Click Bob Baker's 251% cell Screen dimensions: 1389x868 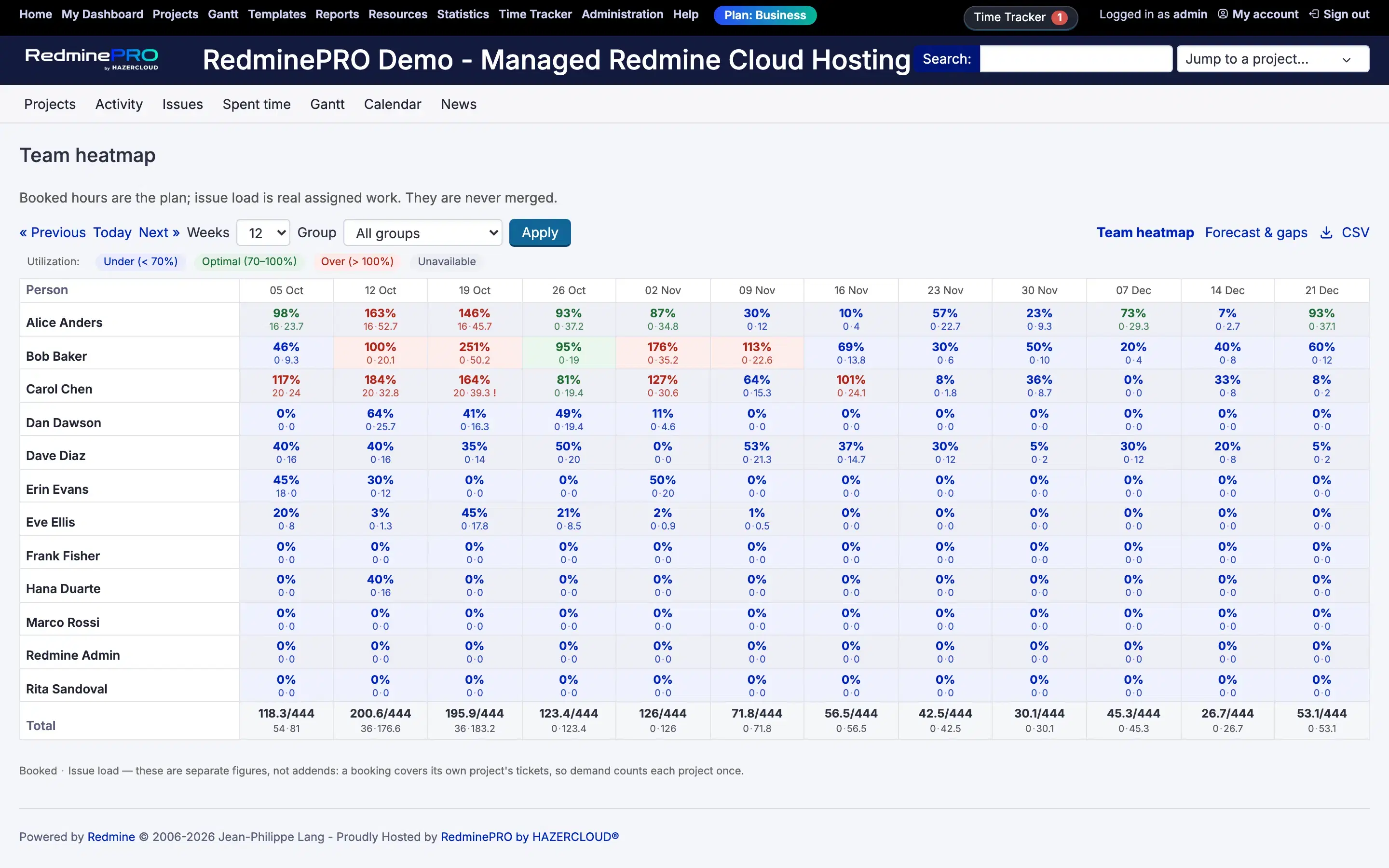click(x=475, y=353)
